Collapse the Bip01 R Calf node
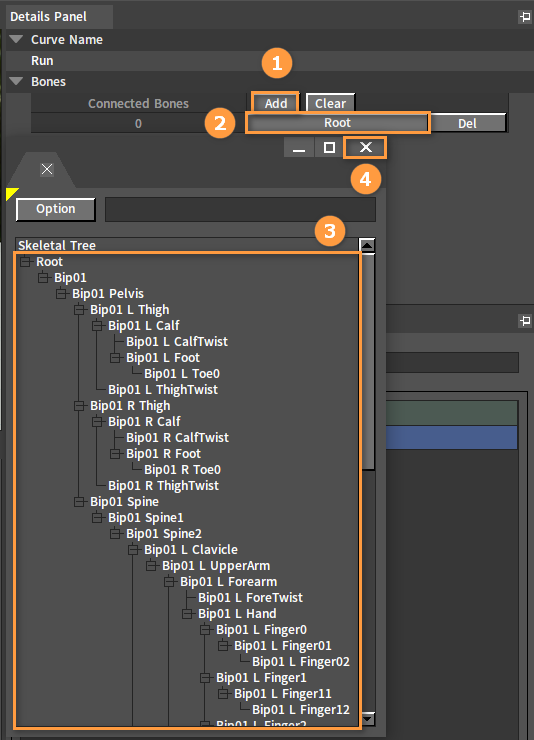 pos(97,422)
